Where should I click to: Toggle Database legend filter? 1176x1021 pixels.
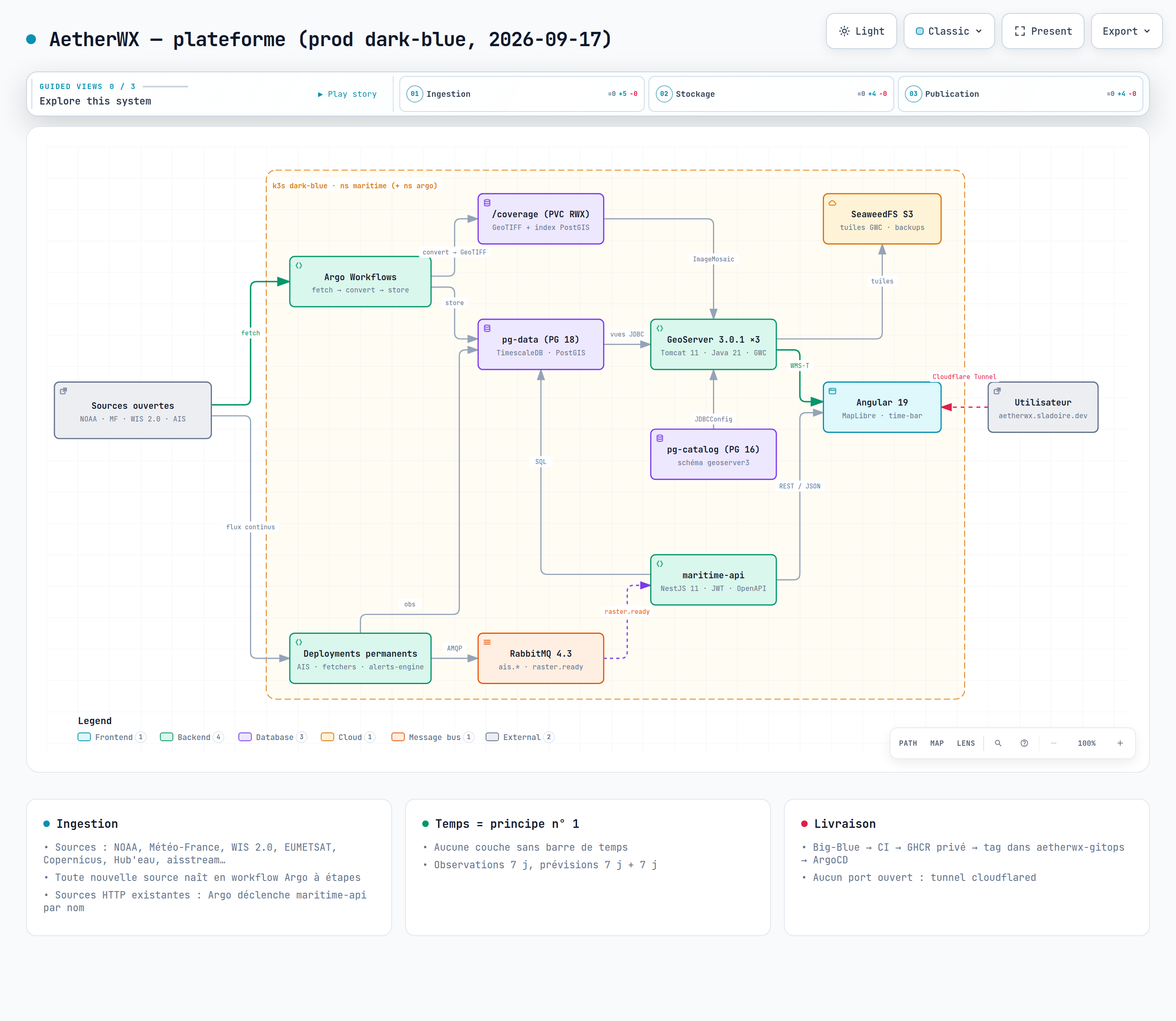click(x=272, y=737)
